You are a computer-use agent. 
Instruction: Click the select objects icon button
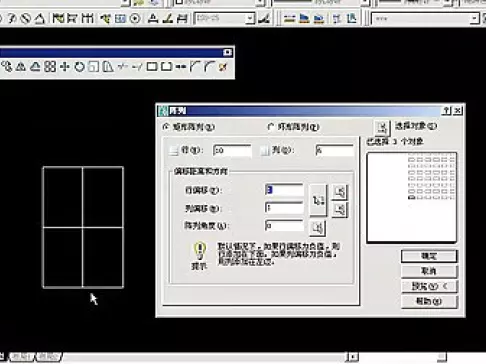(382, 127)
